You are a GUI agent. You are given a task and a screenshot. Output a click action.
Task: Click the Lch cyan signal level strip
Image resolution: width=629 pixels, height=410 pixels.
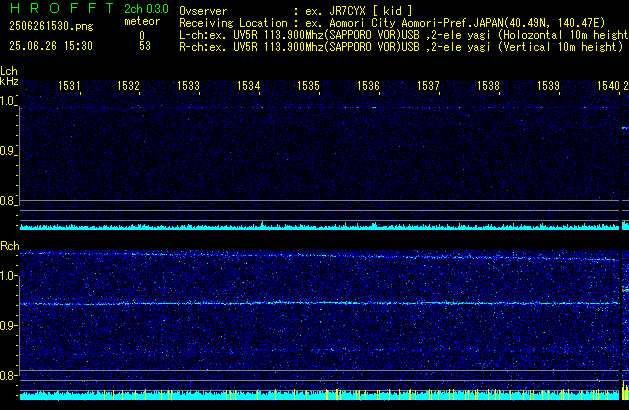(x=320, y=226)
